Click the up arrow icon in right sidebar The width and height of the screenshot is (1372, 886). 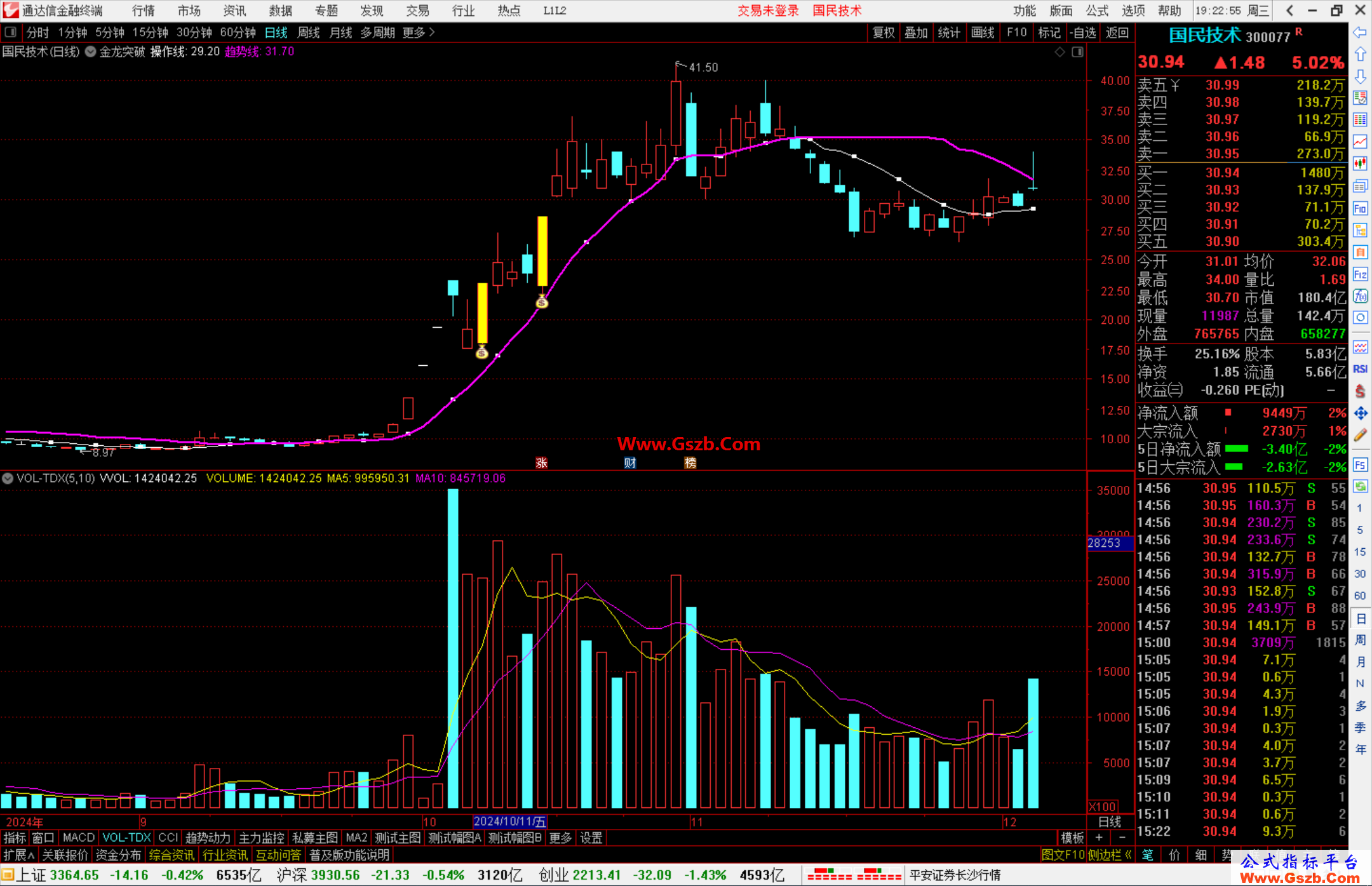coord(1360,55)
